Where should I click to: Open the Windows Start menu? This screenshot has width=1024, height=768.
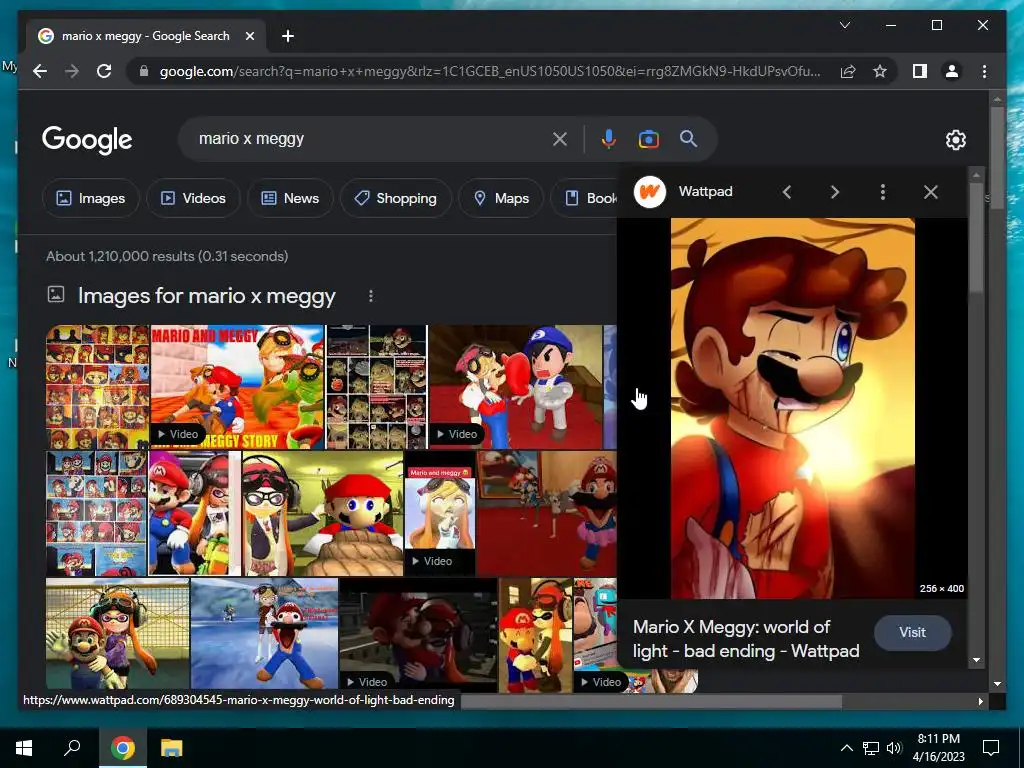(24, 748)
